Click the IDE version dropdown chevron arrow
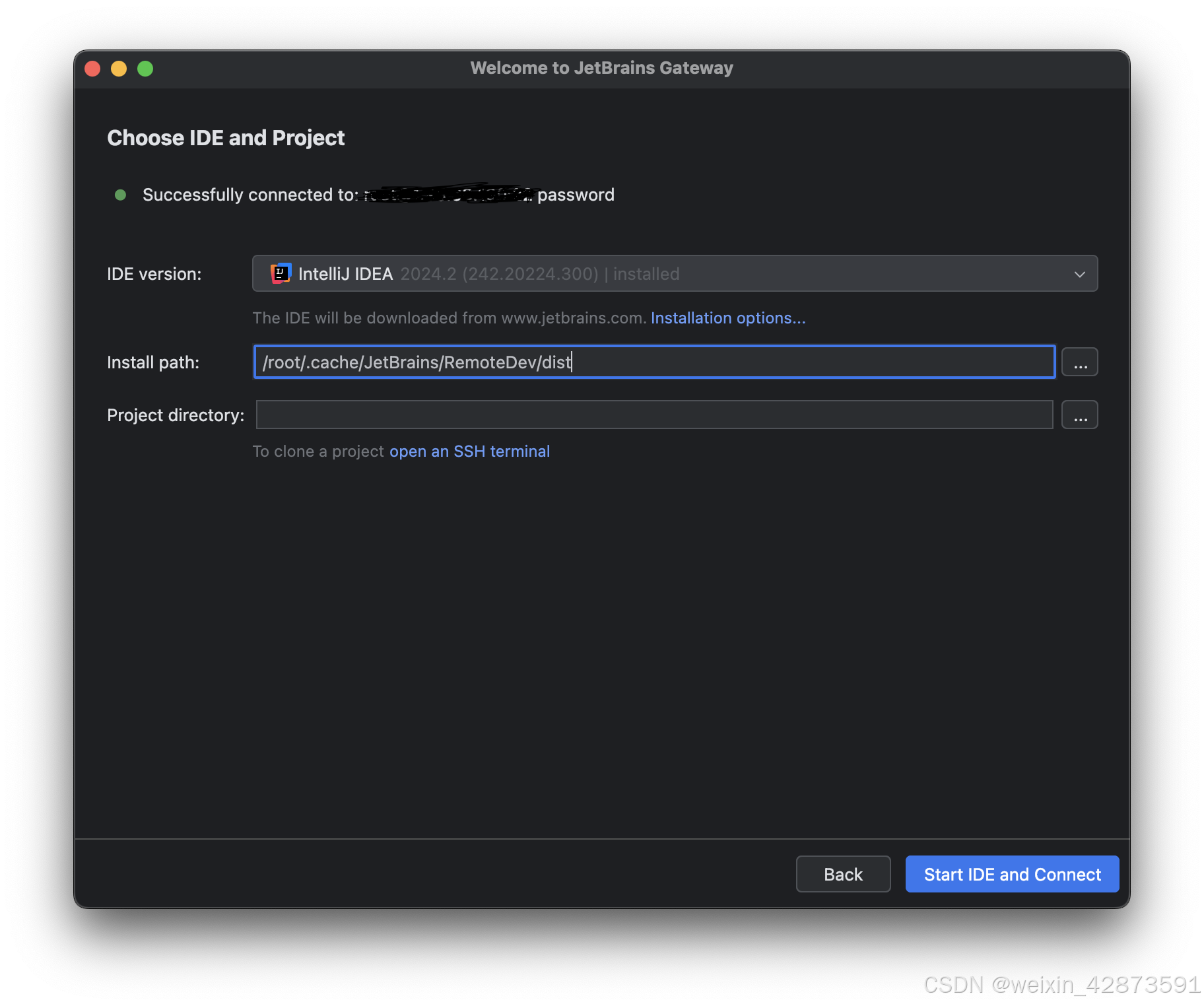 pos(1079,274)
